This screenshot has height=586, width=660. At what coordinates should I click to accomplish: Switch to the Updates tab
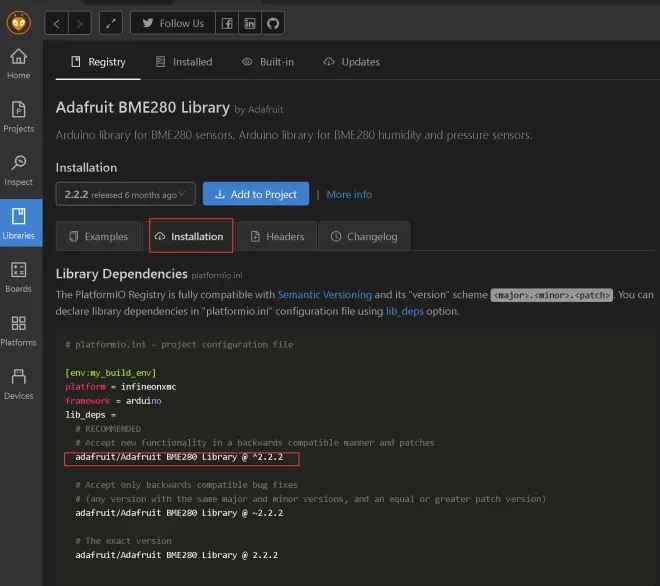point(351,62)
